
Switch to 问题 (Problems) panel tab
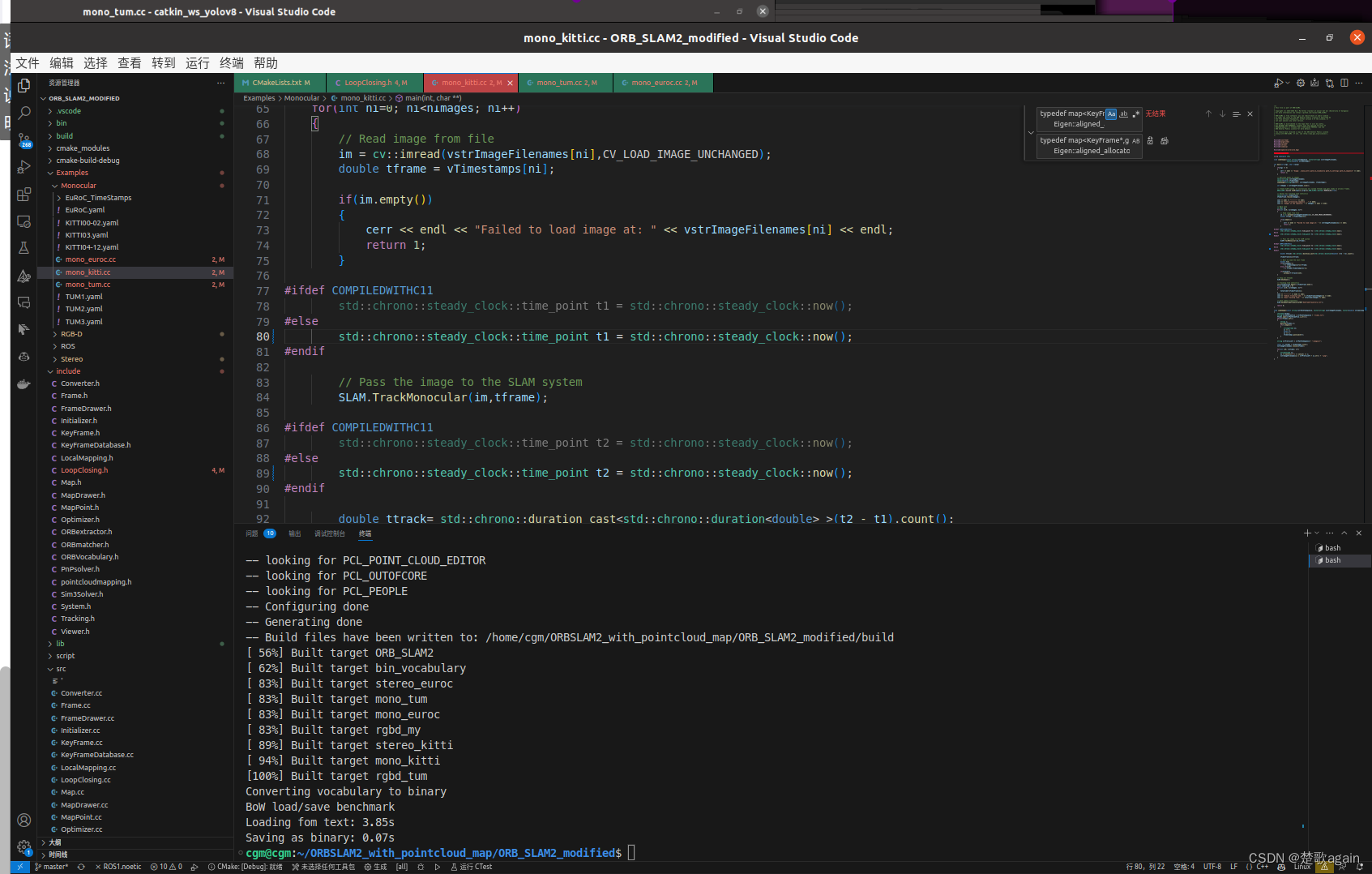(x=260, y=533)
